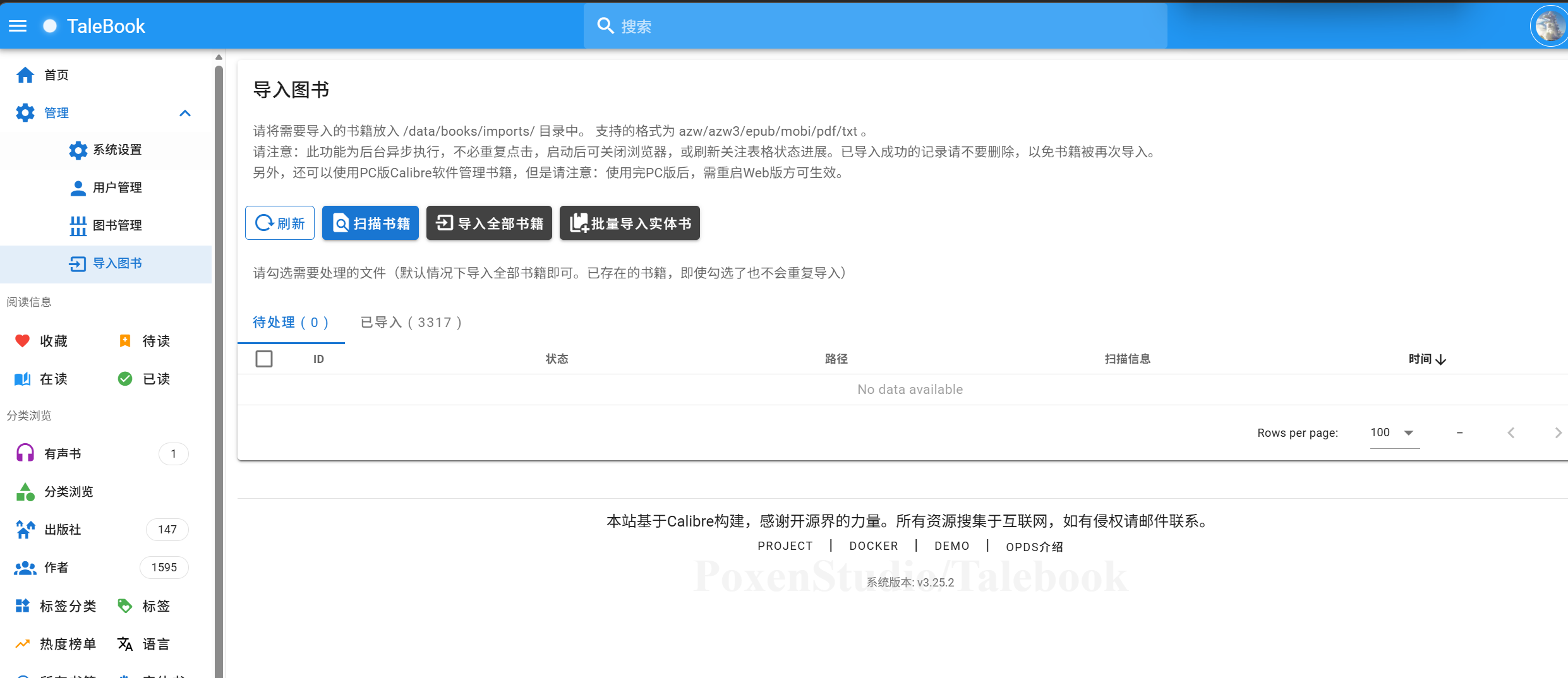Select the 收藏 heart icon

pos(22,341)
